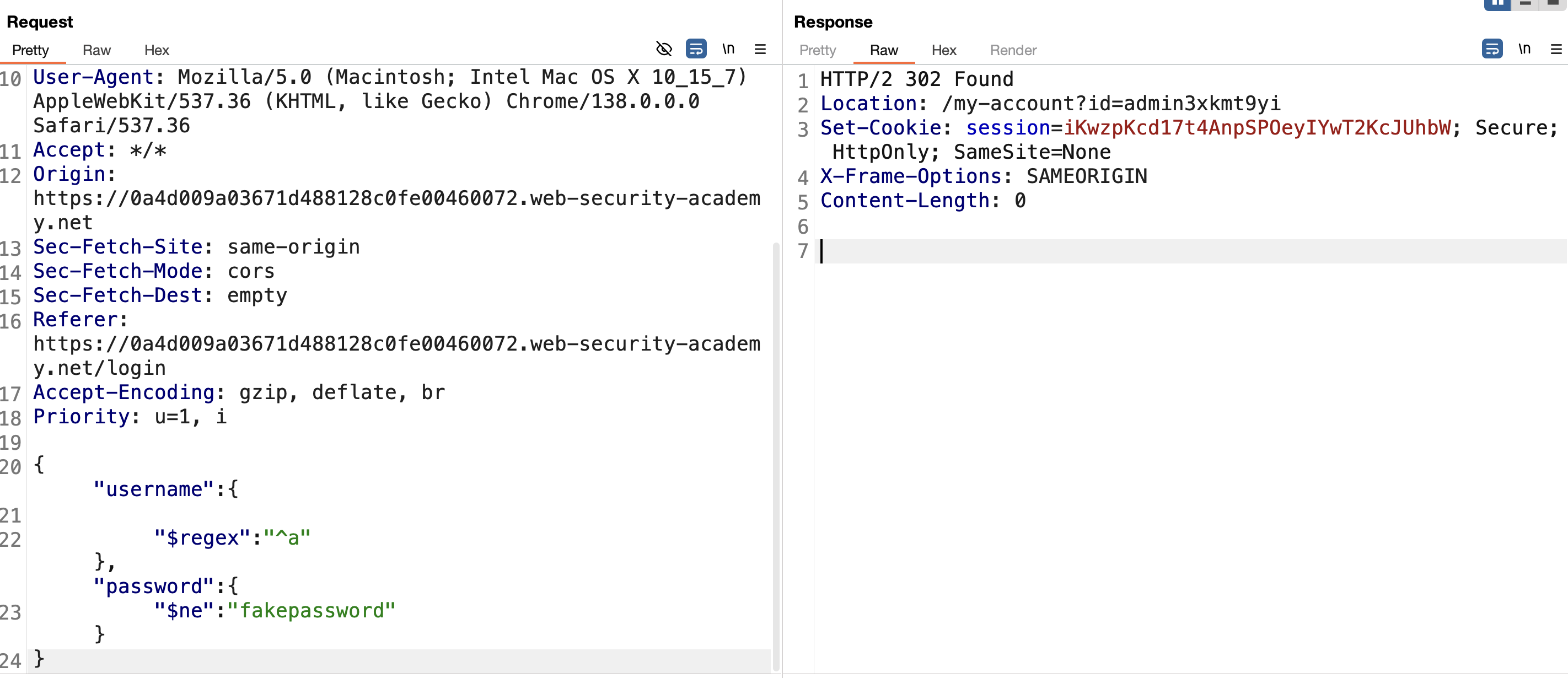Screen dimensions: 1568x678
Task: Click the Location header name in response
Action: point(868,104)
